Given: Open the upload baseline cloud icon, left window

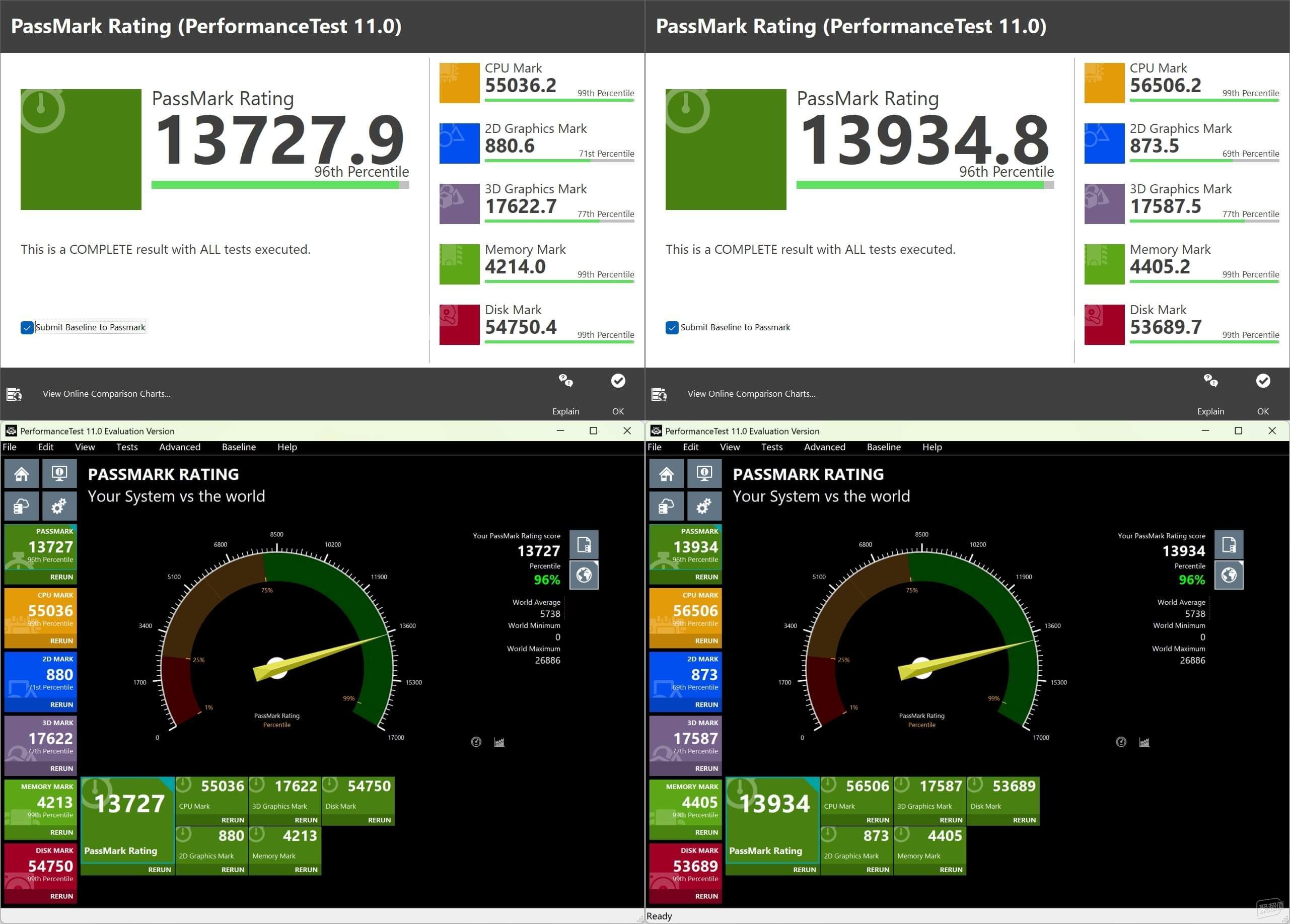Looking at the screenshot, I should click(22, 506).
